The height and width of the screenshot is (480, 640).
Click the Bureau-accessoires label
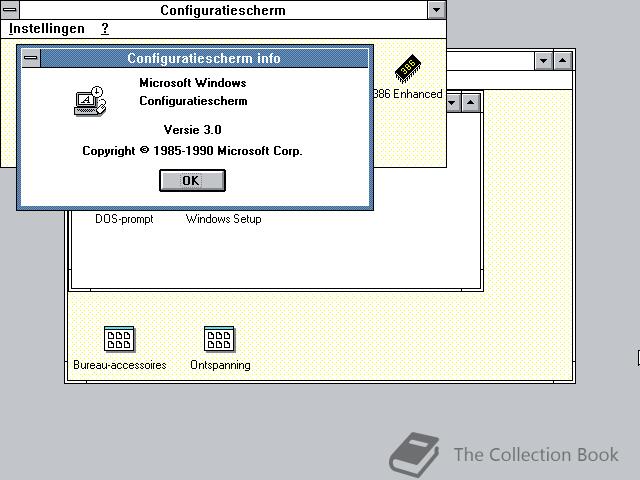(120, 365)
